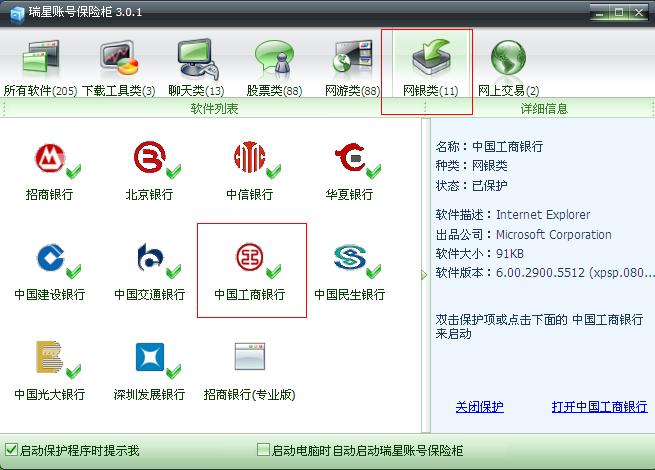Image resolution: width=655 pixels, height=470 pixels.
Task: Click the 中信银行 icon
Action: pyautogui.click(x=249, y=158)
